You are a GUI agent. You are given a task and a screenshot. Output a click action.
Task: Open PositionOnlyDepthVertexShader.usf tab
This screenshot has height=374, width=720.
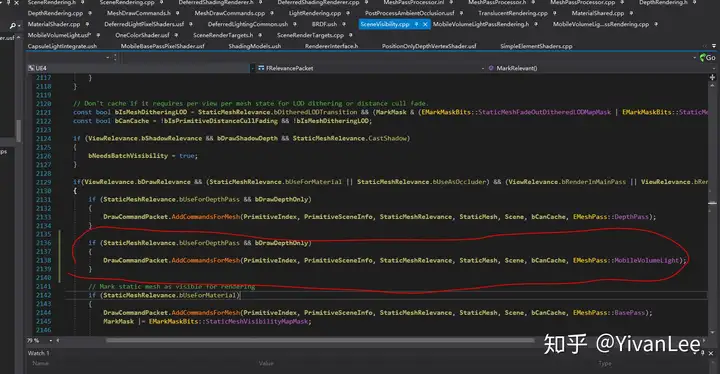(429, 46)
